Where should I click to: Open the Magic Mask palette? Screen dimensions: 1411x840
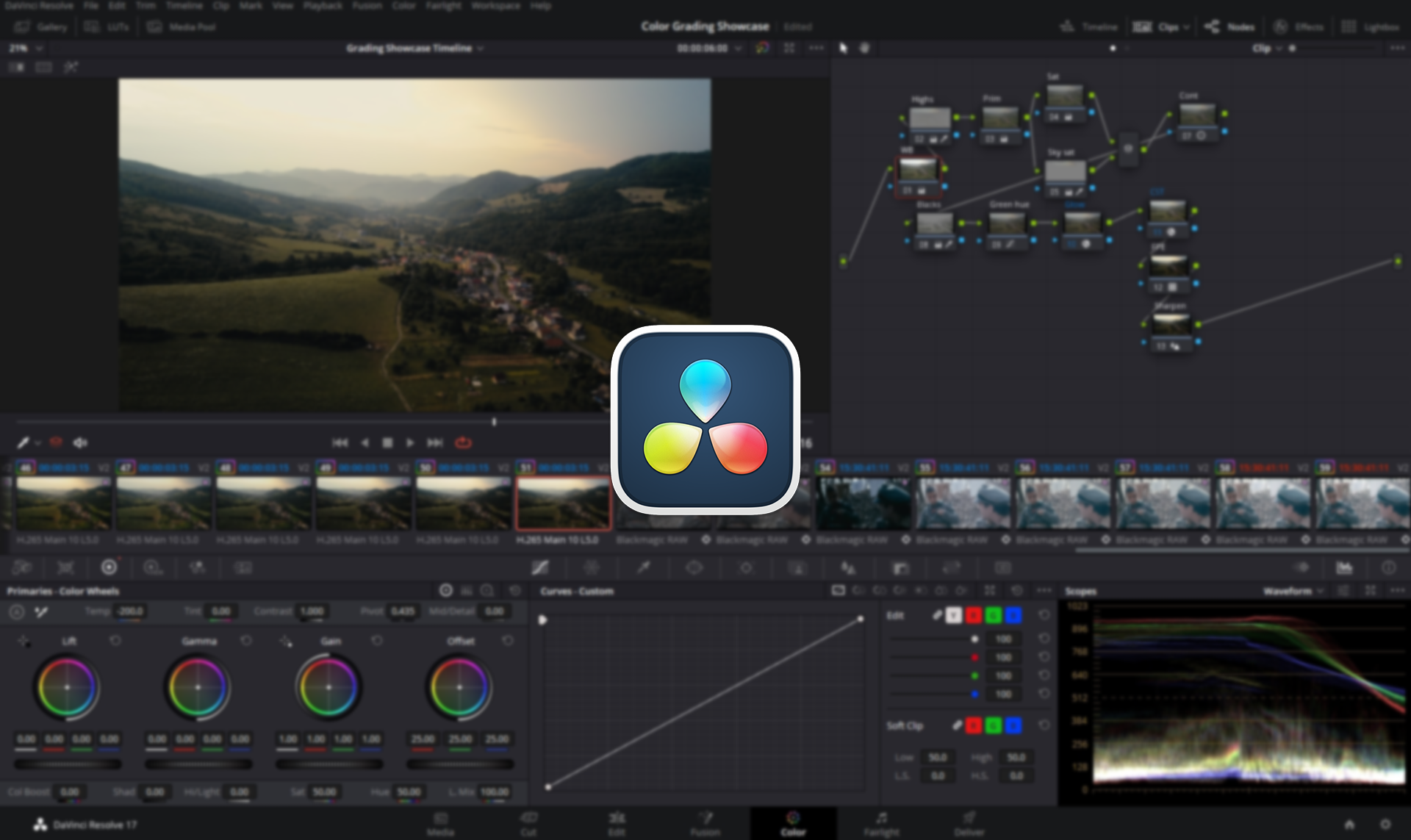[797, 567]
